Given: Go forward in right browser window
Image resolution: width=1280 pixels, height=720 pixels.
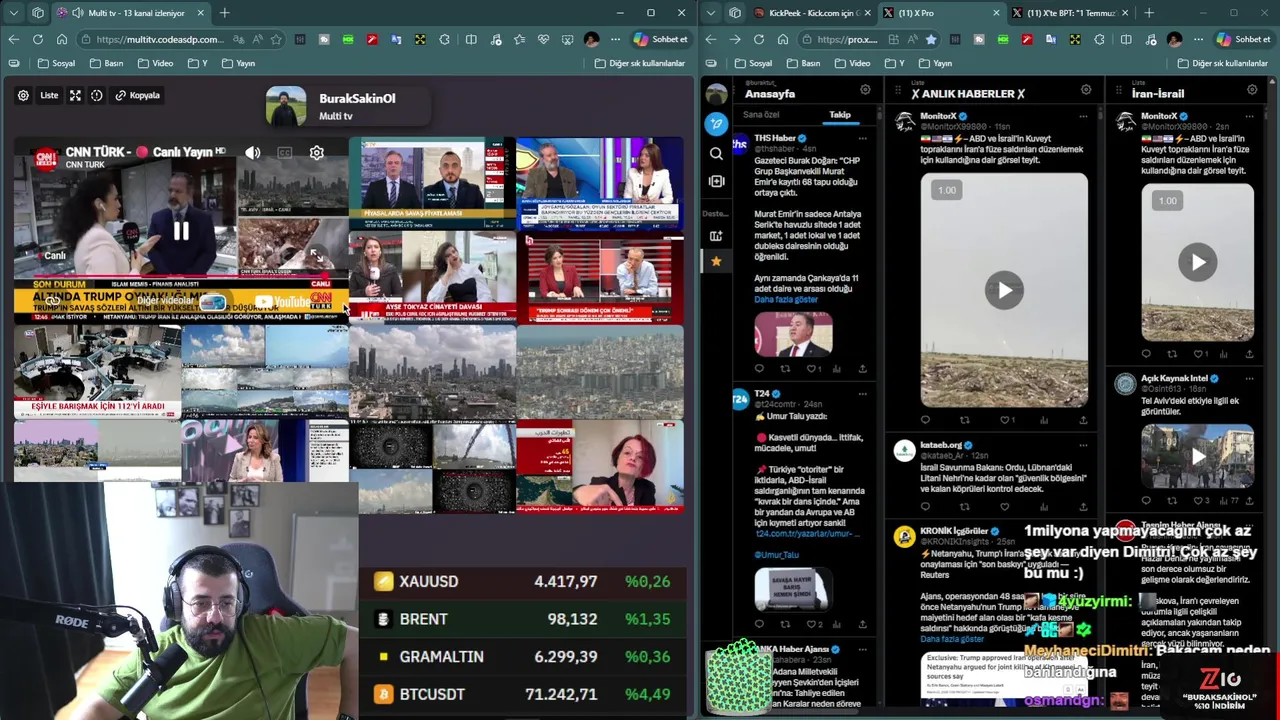Looking at the screenshot, I should [x=735, y=39].
